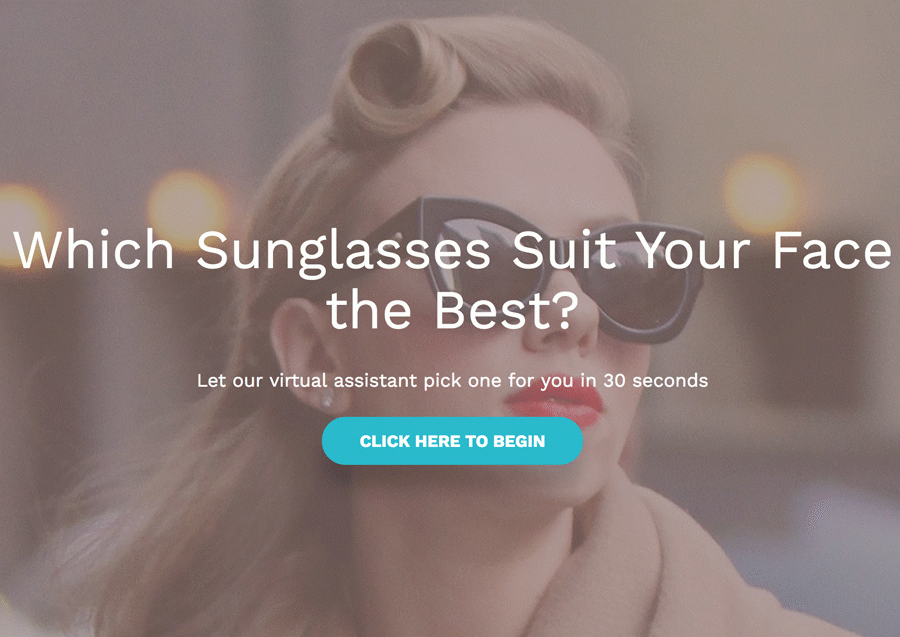This screenshot has width=900, height=637.
Task: Click the virtual assistant subtitle text
Action: [x=452, y=380]
